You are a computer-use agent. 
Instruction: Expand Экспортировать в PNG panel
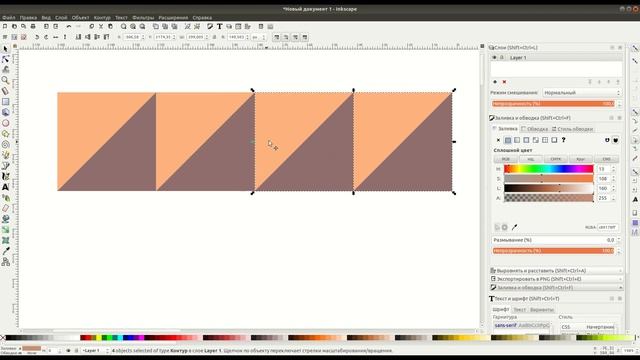tap(556, 279)
